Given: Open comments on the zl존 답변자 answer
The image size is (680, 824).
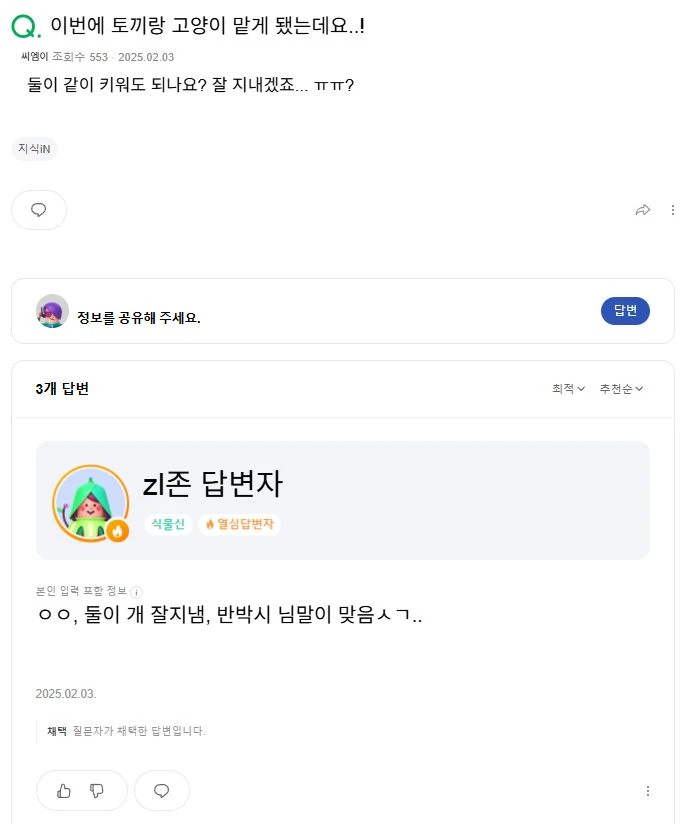Looking at the screenshot, I should click(x=161, y=790).
